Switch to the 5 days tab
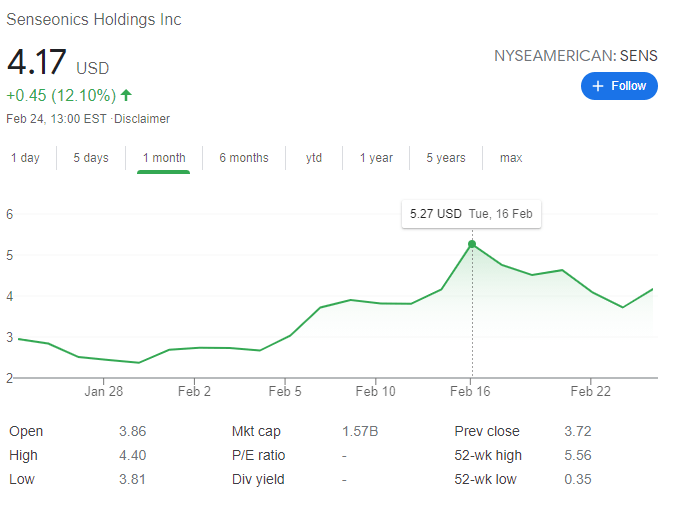The image size is (675, 509). (91, 158)
